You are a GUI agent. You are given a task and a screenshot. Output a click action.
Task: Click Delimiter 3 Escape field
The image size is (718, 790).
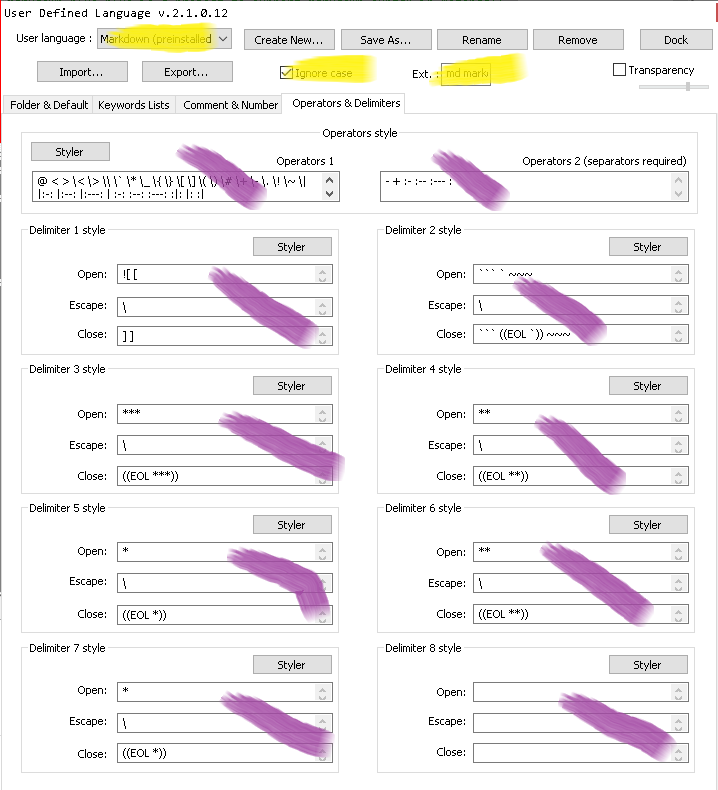[x=225, y=445]
